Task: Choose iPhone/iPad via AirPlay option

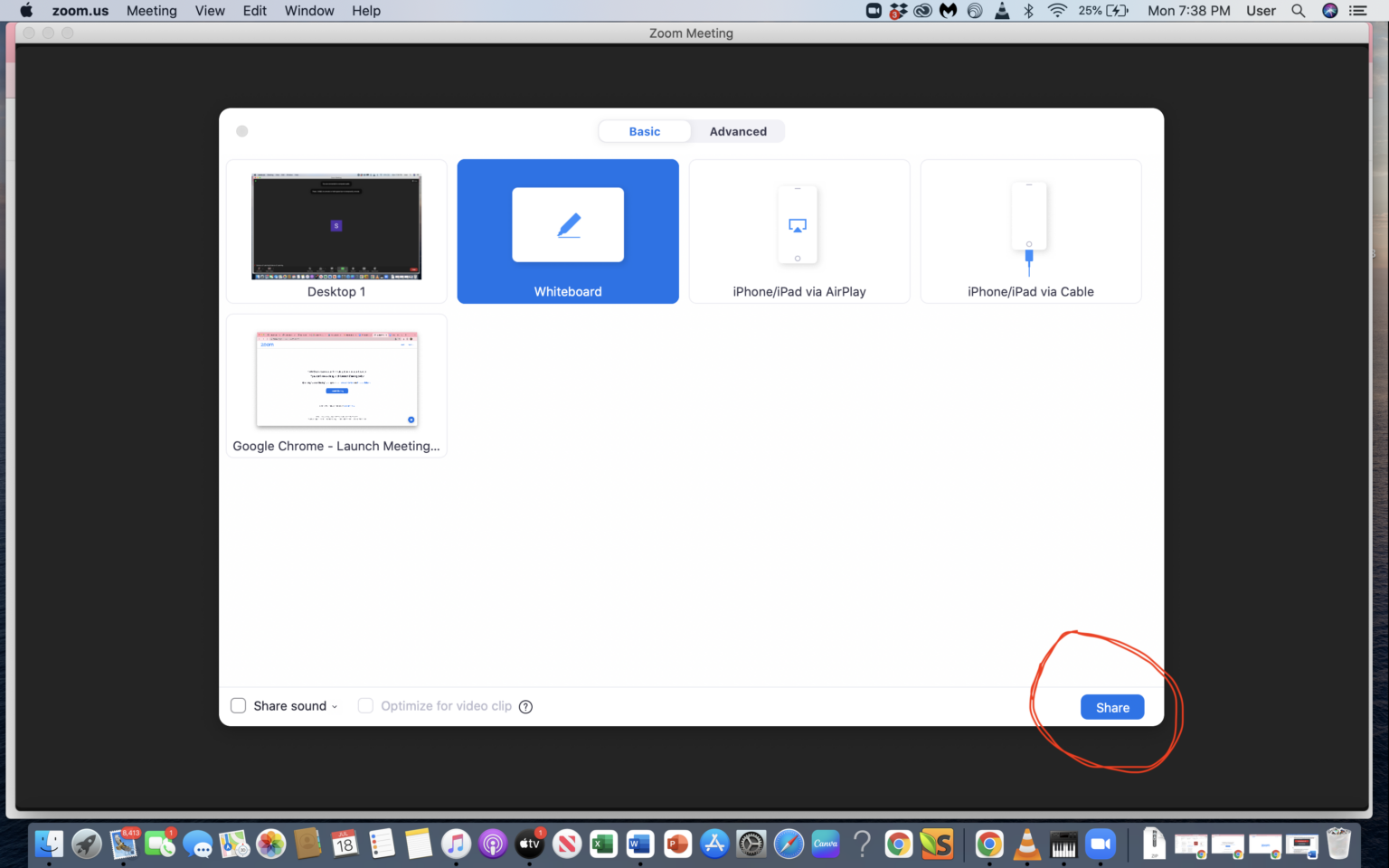Action: [798, 231]
